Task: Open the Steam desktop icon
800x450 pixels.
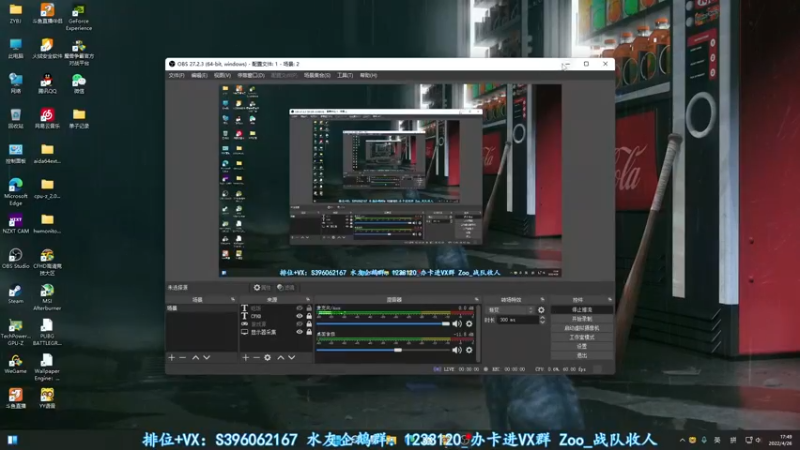Action: pyautogui.click(x=15, y=293)
